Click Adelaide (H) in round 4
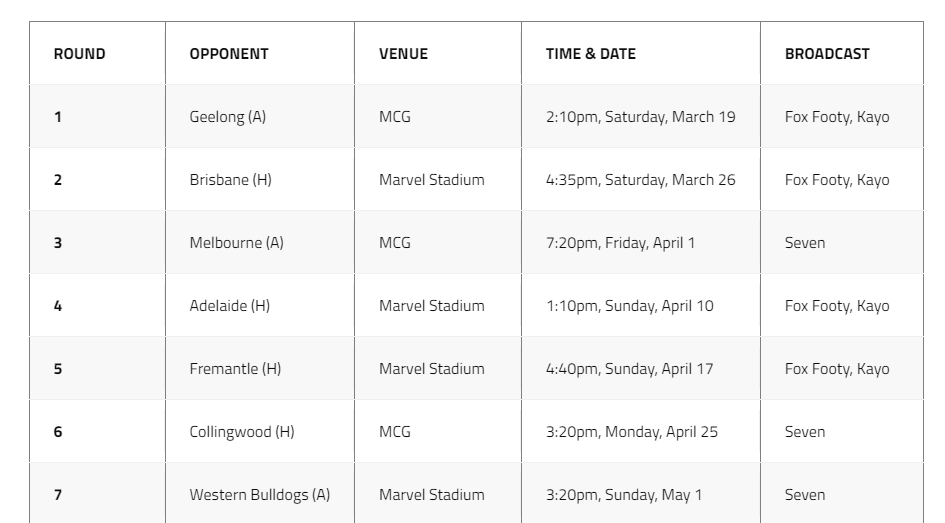Viewport: 945px width, 523px height. pyautogui.click(x=230, y=305)
